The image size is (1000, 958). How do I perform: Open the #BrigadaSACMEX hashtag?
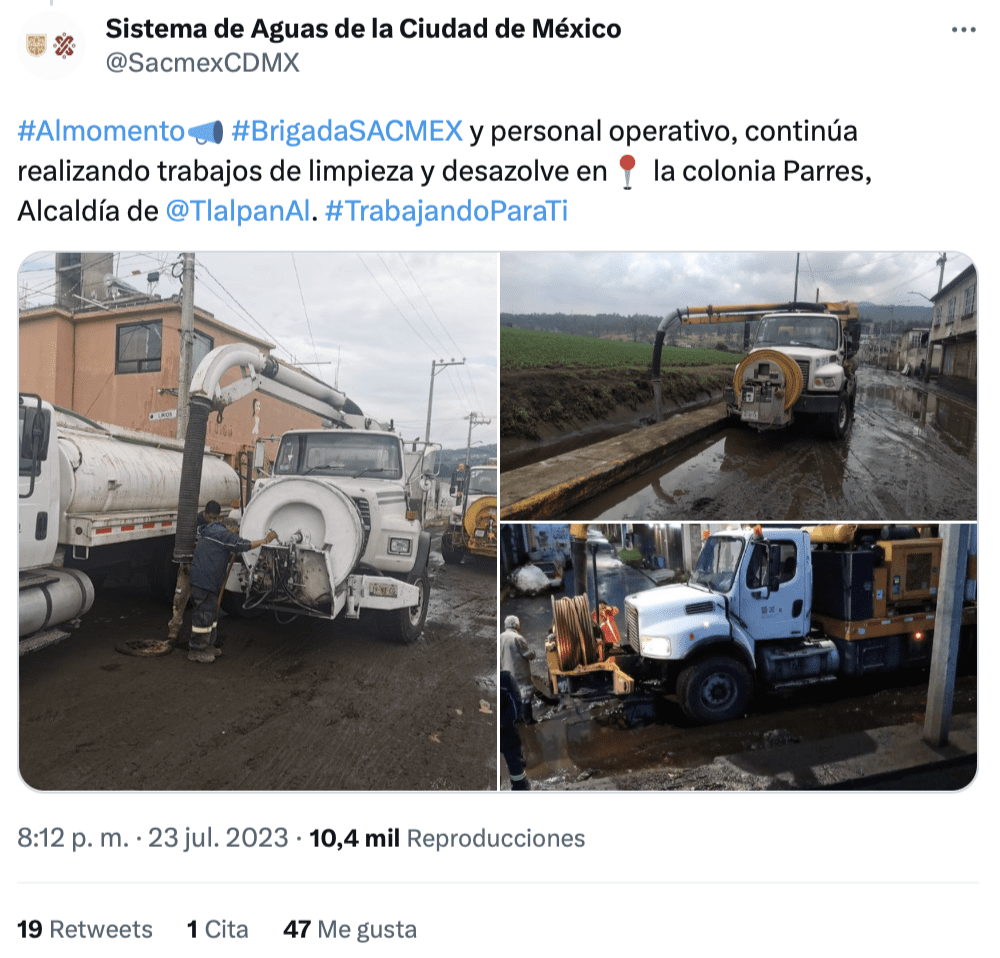pos(347,131)
